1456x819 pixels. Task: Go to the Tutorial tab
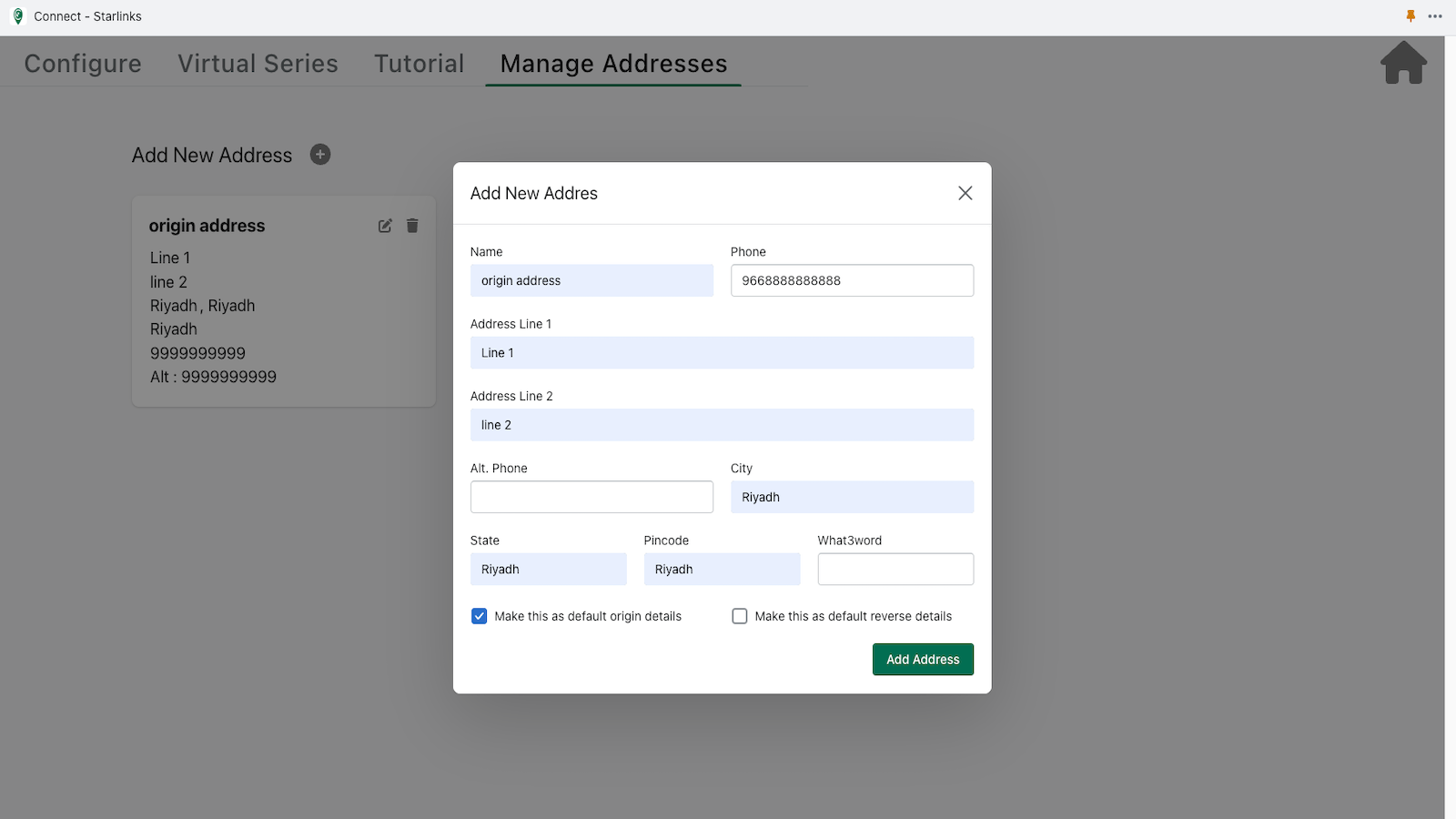click(419, 64)
